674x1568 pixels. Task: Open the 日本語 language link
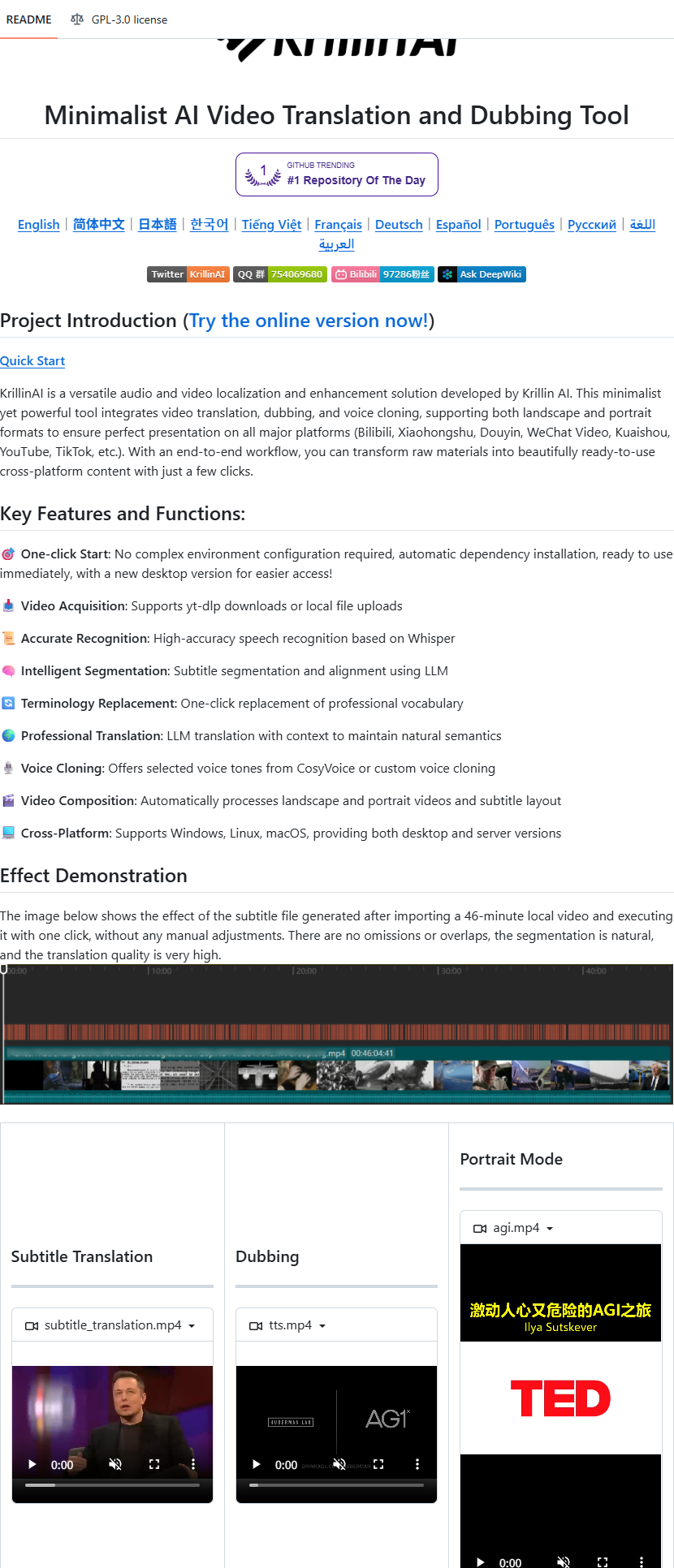coord(158,224)
